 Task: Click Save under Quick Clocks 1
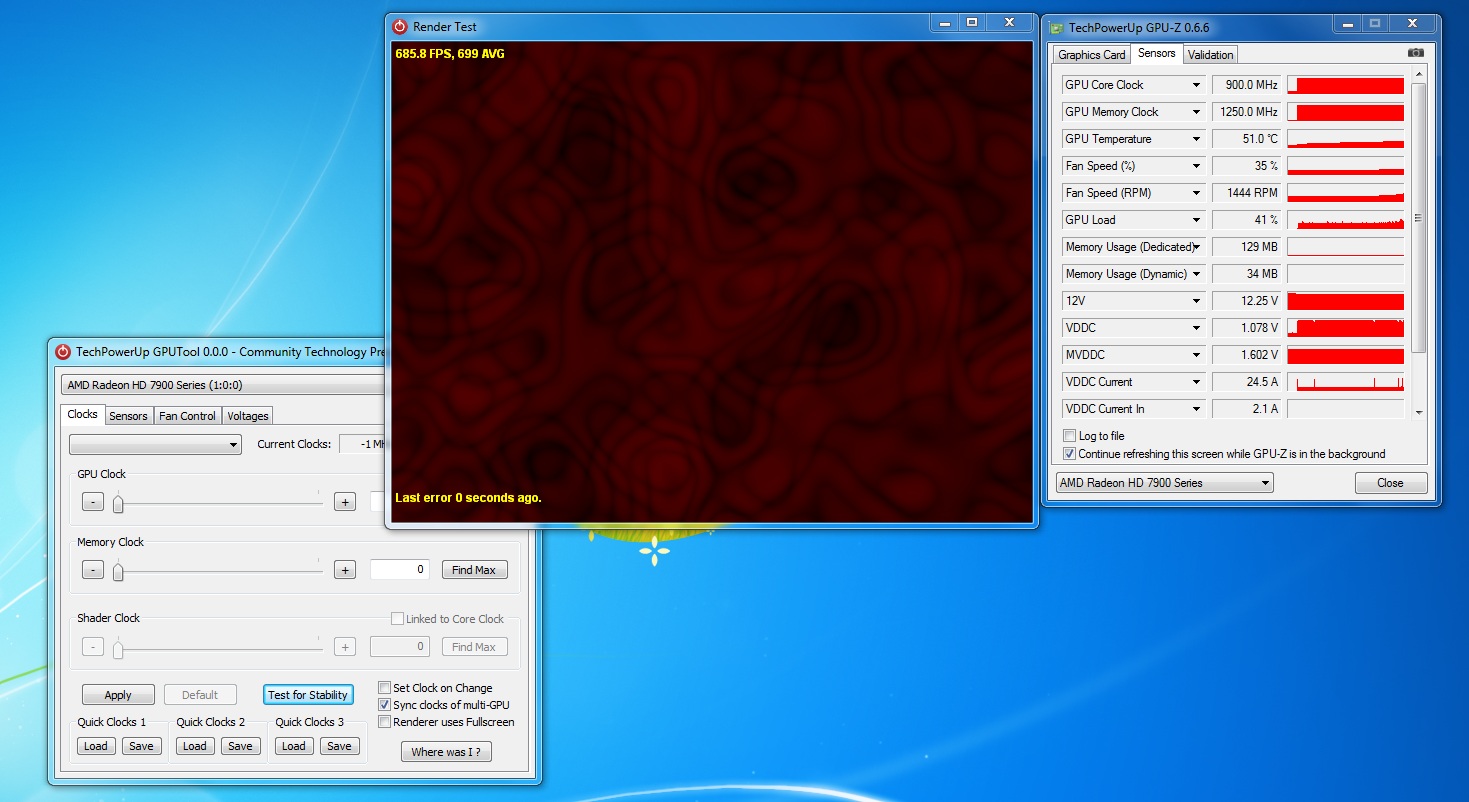pos(141,746)
